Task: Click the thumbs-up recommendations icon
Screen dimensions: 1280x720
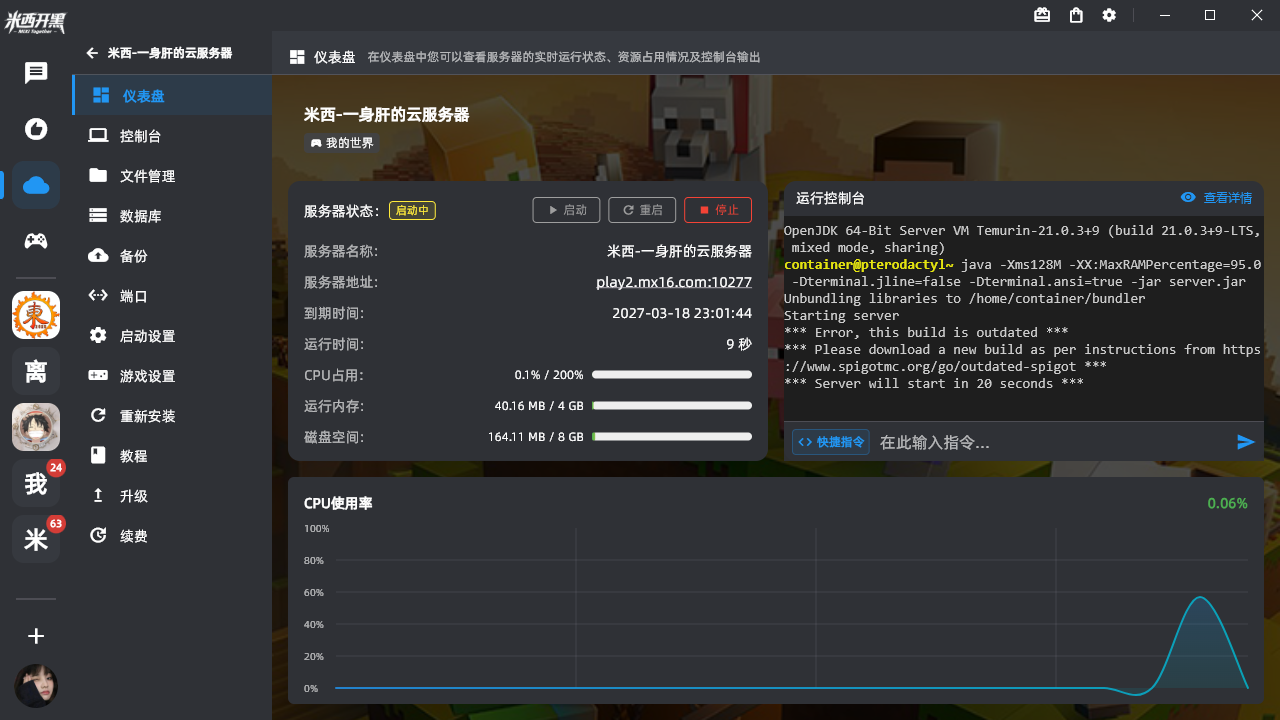Action: [x=36, y=129]
